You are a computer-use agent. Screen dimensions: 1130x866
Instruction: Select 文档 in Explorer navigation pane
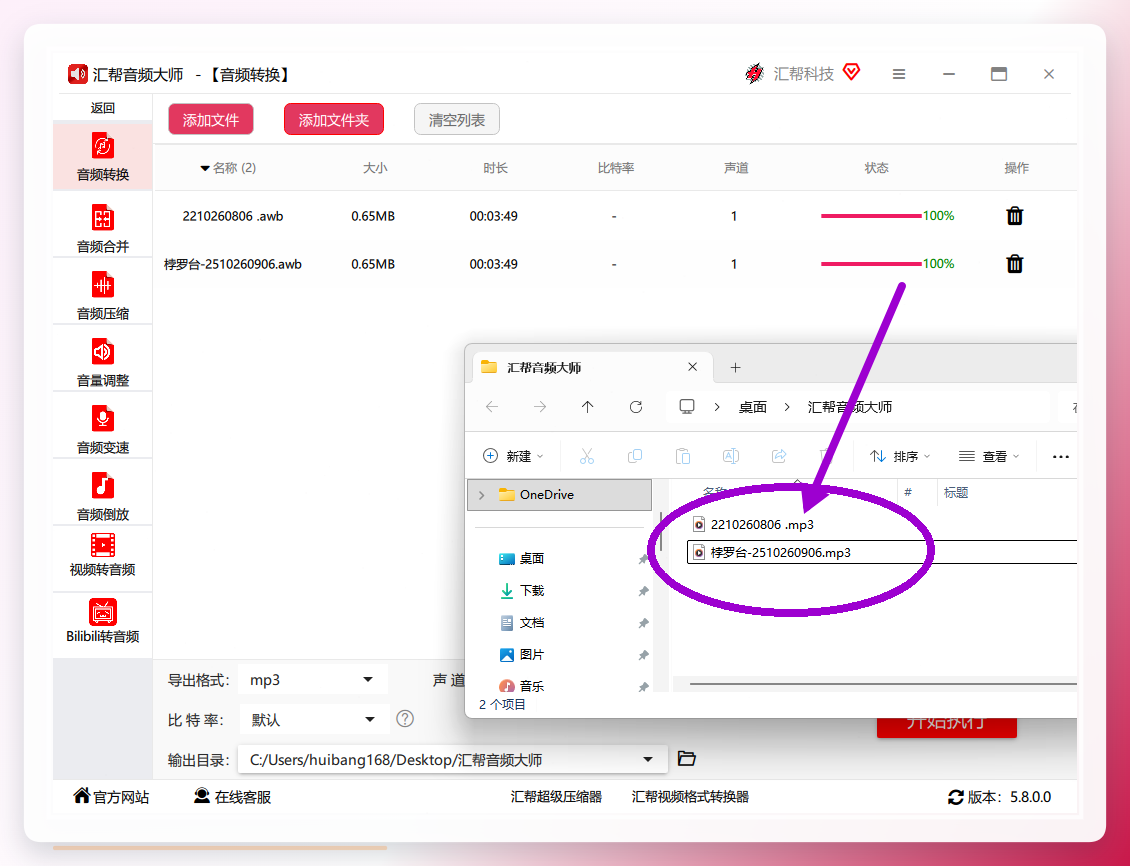532,622
